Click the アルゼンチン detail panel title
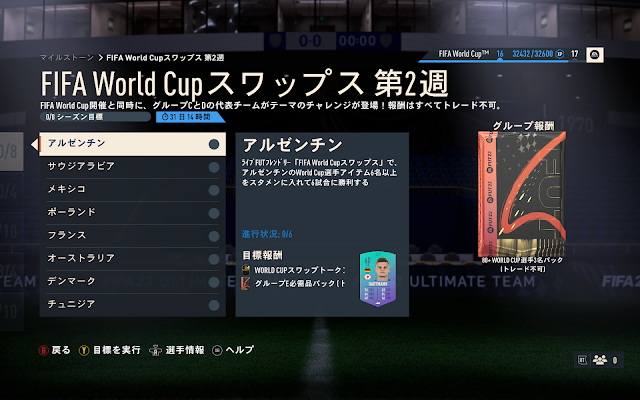Screen dimensions: 640x400 pyautogui.click(x=293, y=145)
